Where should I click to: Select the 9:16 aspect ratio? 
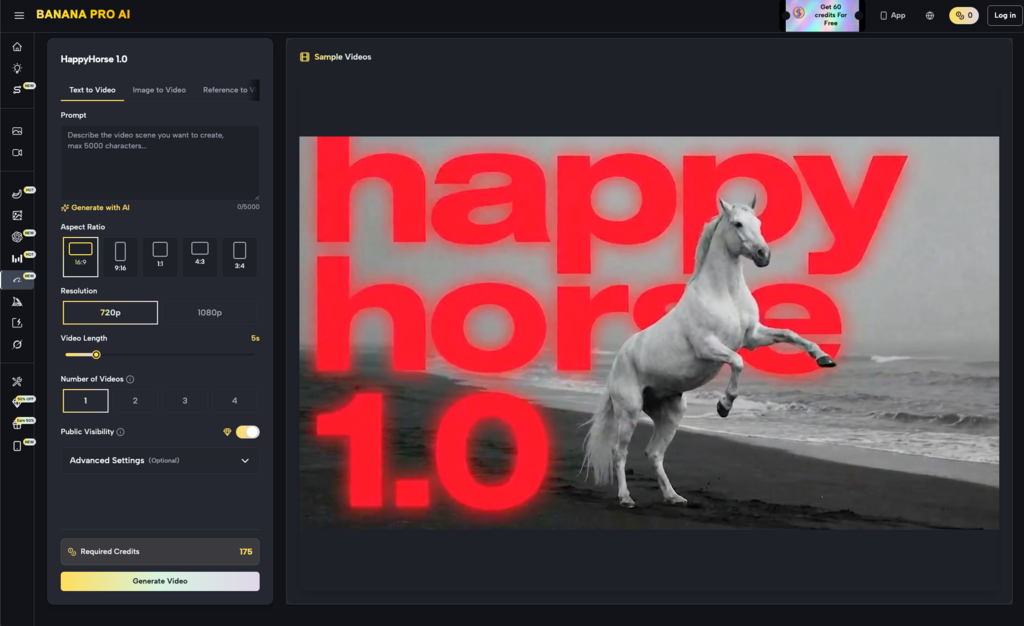click(x=120, y=256)
